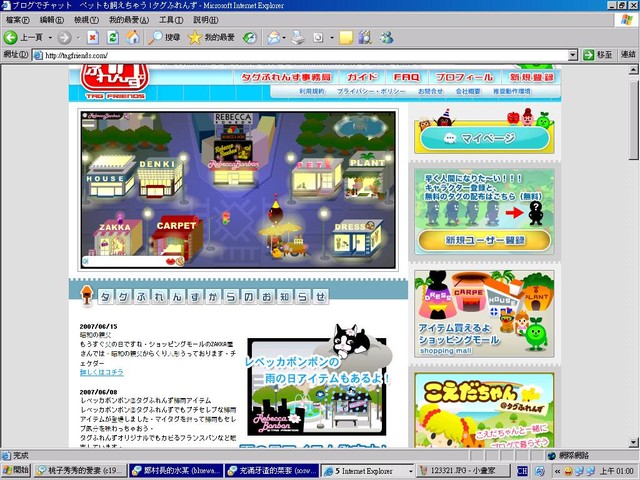Open the Edit button dropdown arrow
This screenshot has height=480, width=640.
pyautogui.click(x=332, y=38)
